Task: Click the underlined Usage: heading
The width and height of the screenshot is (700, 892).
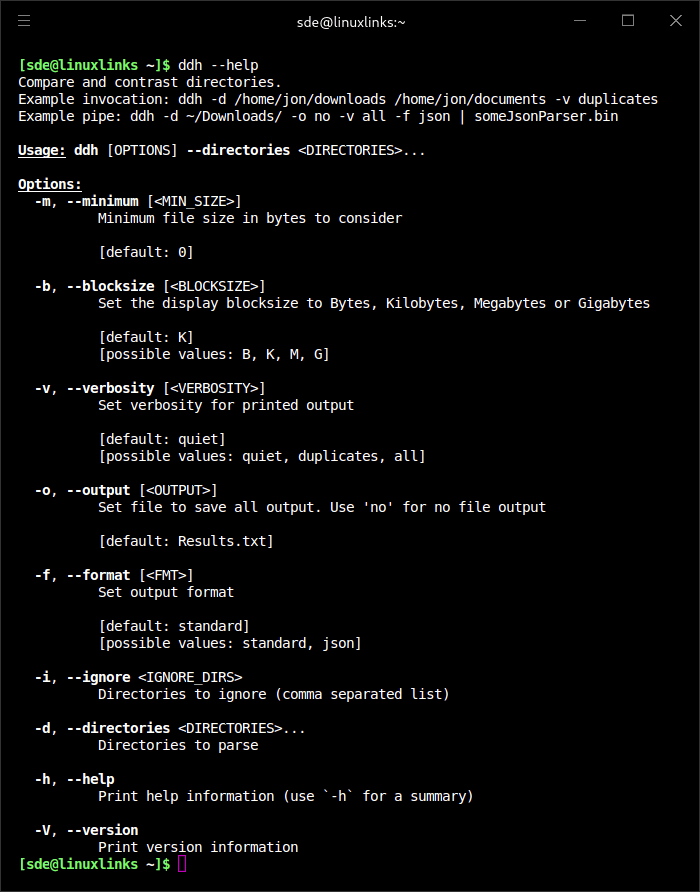Action: coord(42,151)
